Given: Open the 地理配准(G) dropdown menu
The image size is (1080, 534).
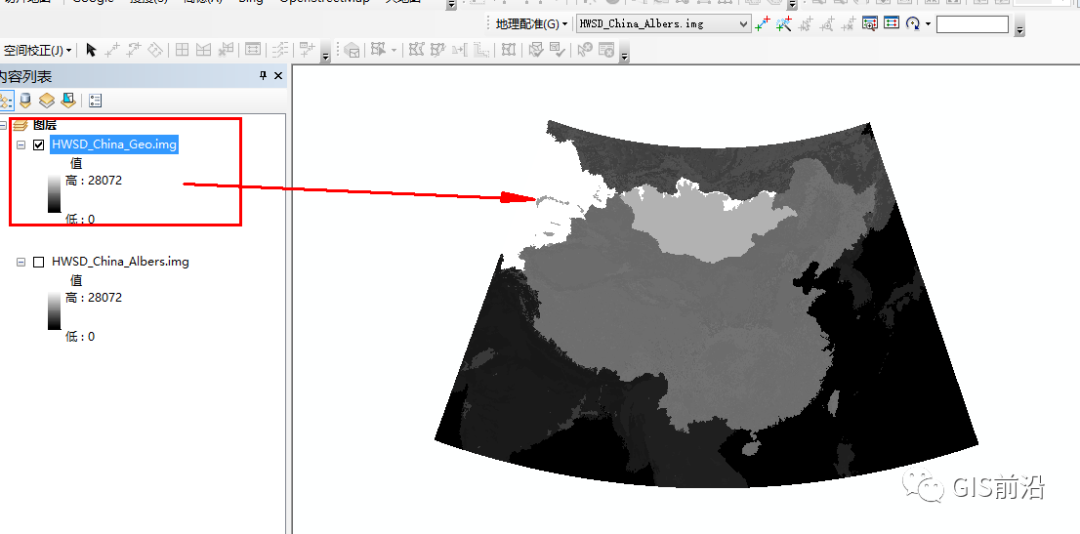Looking at the screenshot, I should [531, 24].
